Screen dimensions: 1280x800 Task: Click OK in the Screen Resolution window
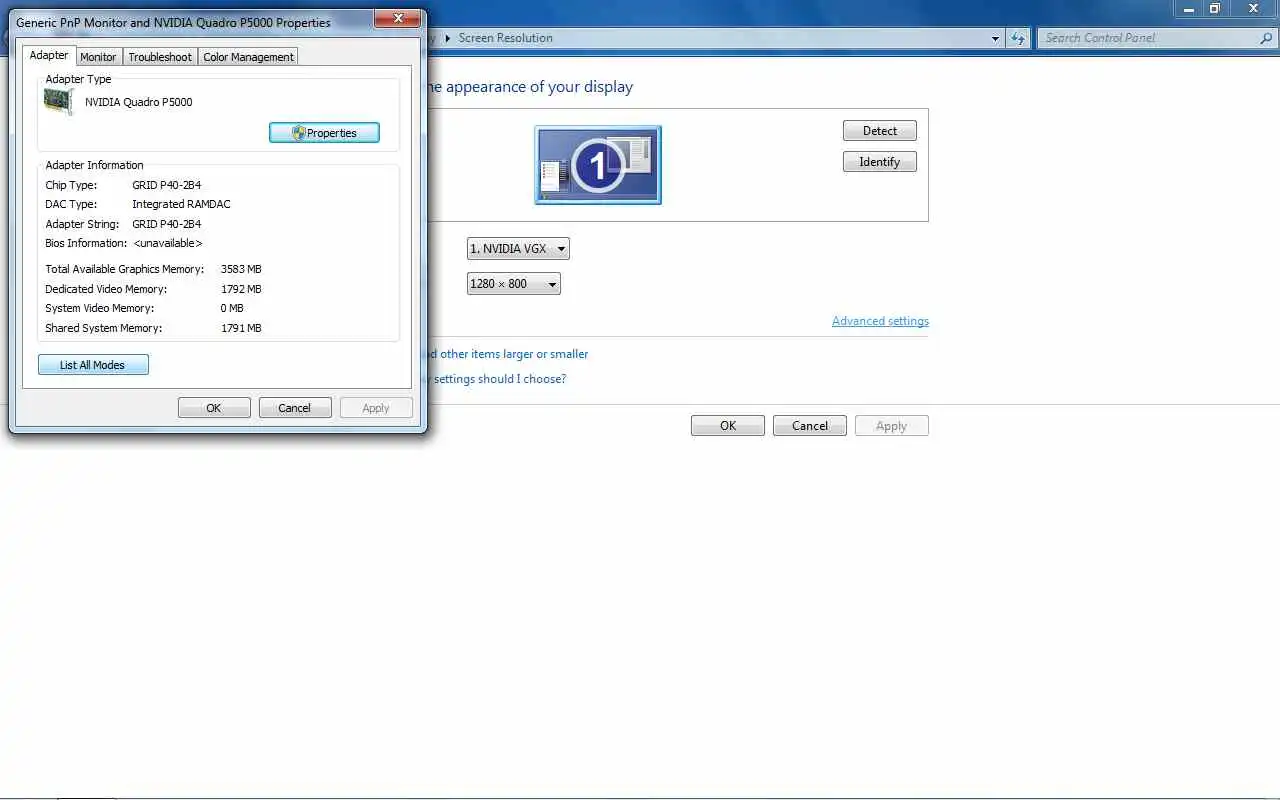click(728, 426)
